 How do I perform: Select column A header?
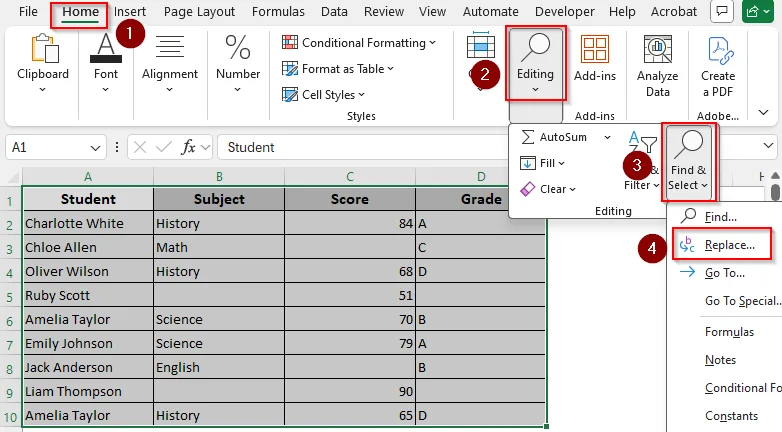88,177
